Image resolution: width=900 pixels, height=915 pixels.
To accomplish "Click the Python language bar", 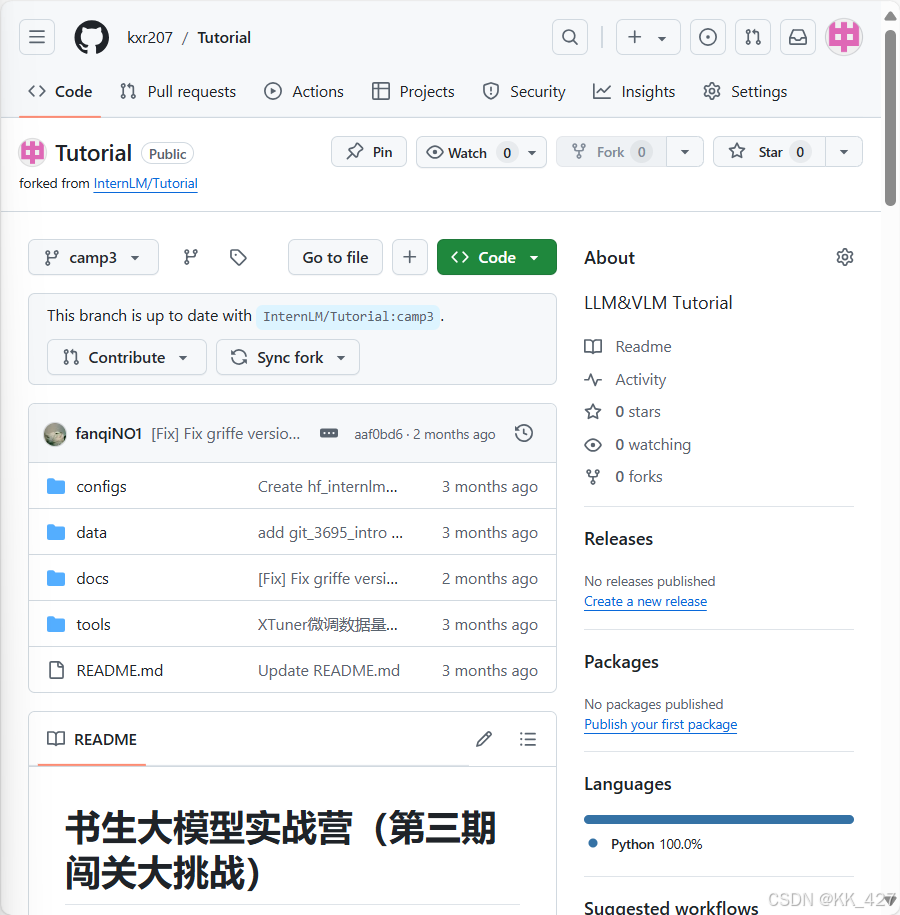I will [719, 819].
